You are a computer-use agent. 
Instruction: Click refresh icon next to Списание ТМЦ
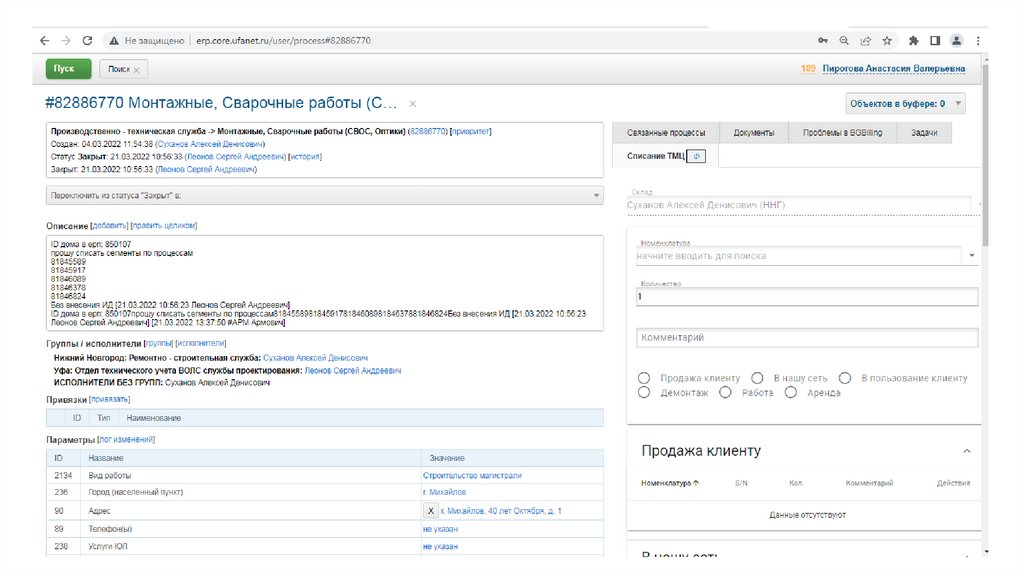pyautogui.click(x=698, y=156)
